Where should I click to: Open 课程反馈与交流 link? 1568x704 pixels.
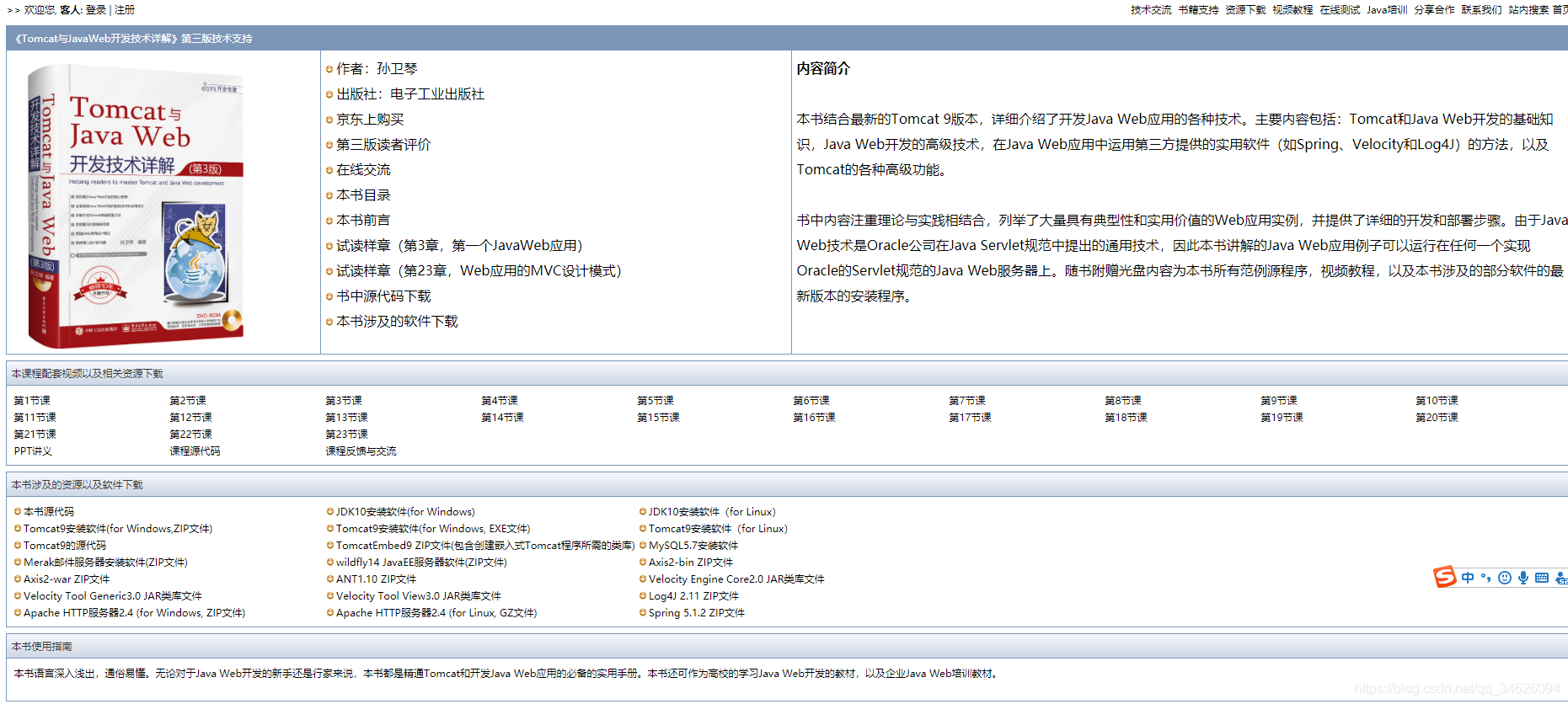coord(361,451)
